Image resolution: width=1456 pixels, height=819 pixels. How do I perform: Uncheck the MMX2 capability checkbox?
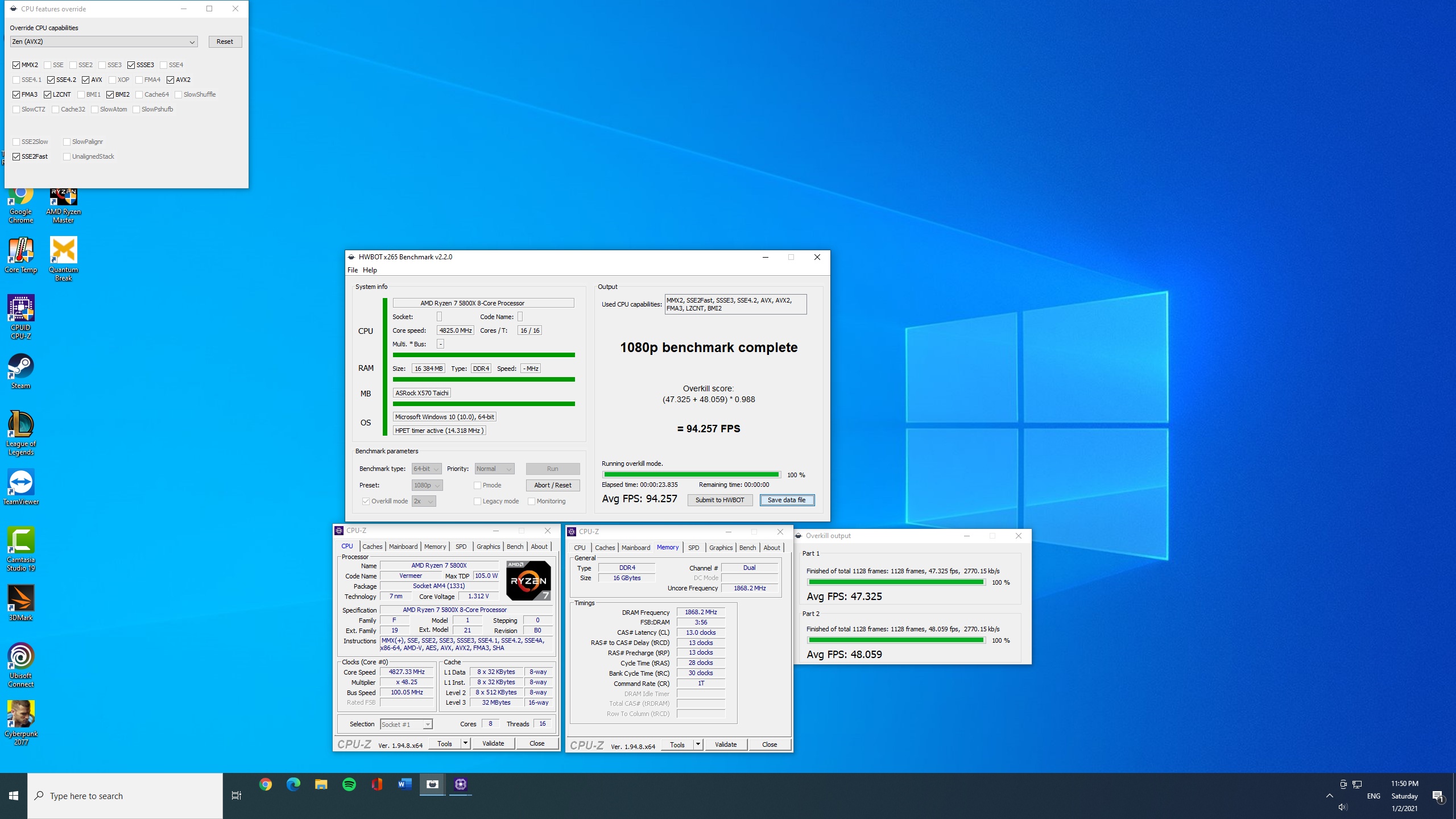point(16,65)
